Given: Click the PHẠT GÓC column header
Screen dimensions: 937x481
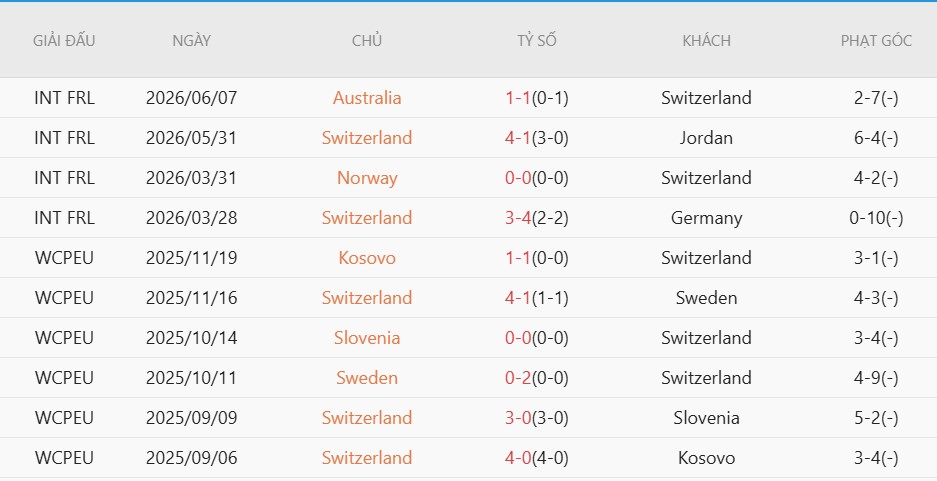Looking at the screenshot, I should (x=876, y=40).
